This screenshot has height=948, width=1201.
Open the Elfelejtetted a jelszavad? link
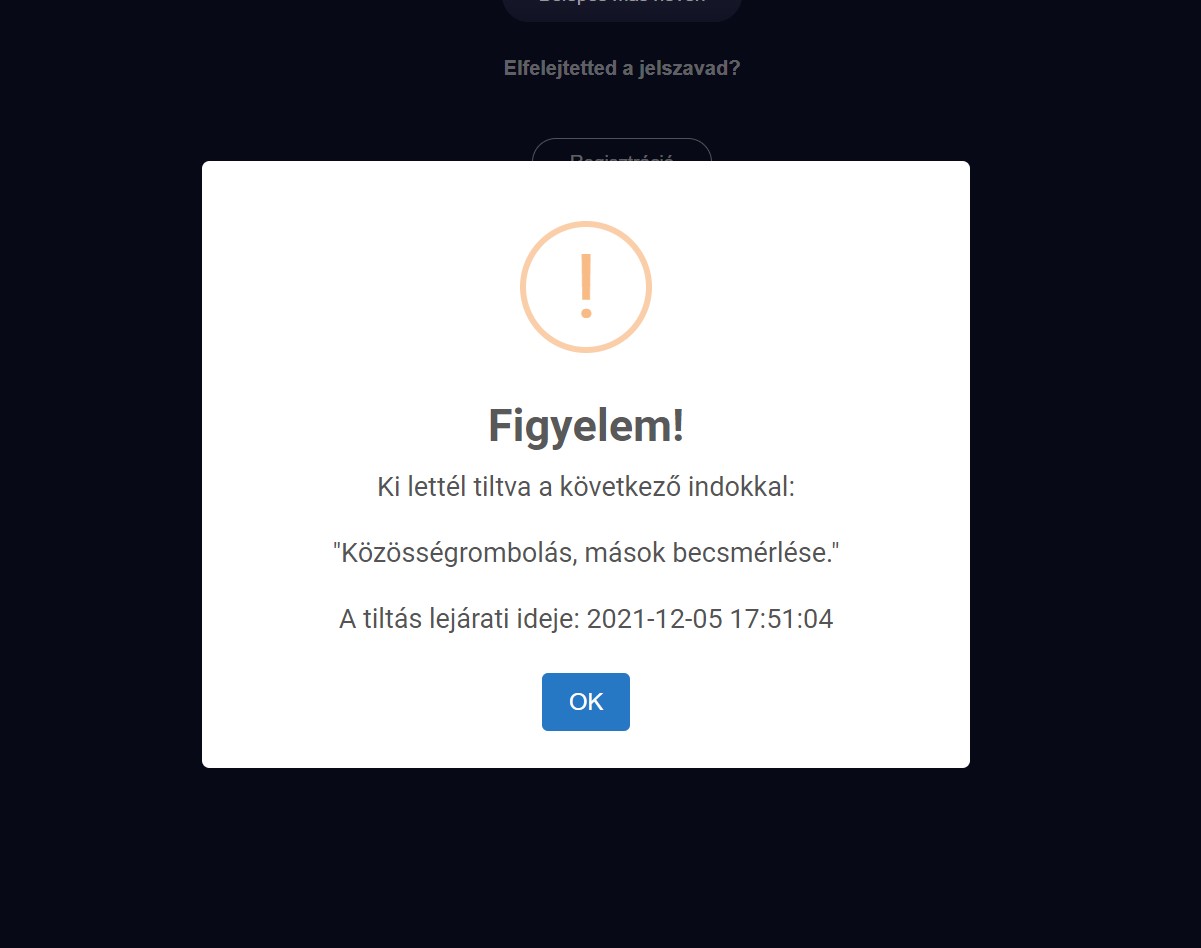point(622,69)
